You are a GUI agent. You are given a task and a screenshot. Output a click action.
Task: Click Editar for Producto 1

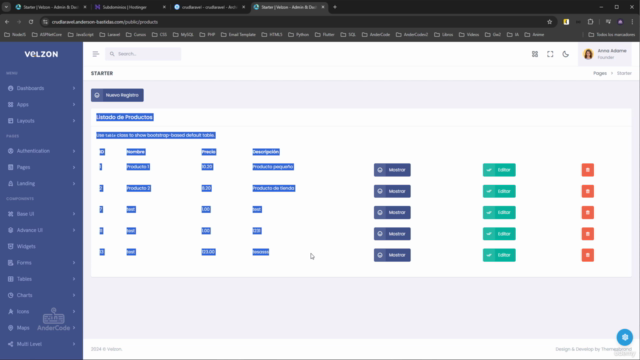[499, 170]
